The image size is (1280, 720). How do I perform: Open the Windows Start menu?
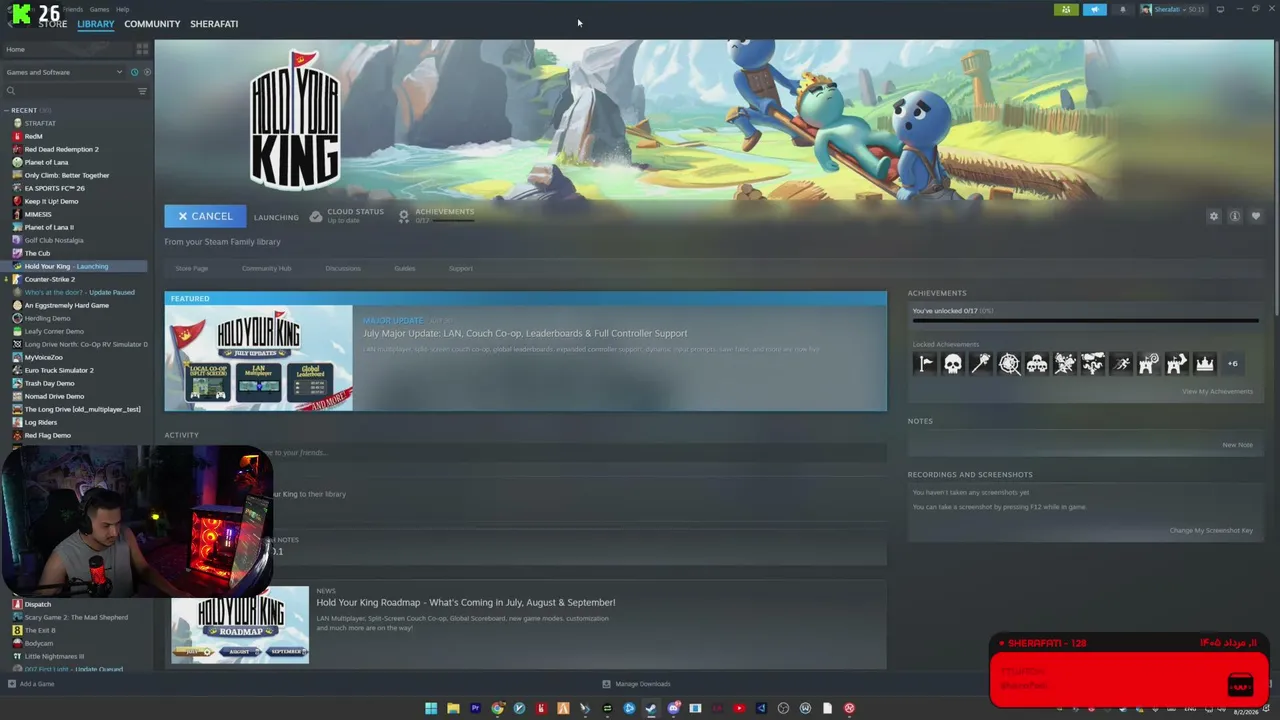[431, 708]
